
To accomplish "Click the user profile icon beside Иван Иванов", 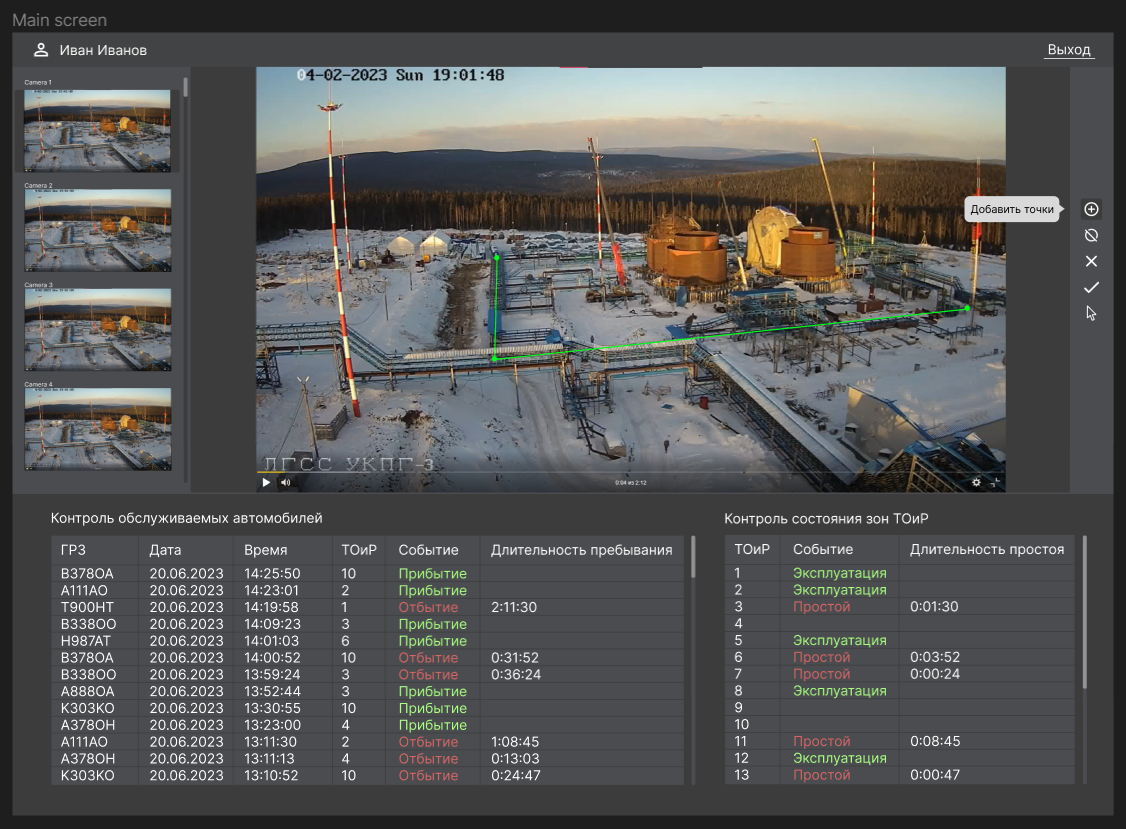I will tap(41, 50).
